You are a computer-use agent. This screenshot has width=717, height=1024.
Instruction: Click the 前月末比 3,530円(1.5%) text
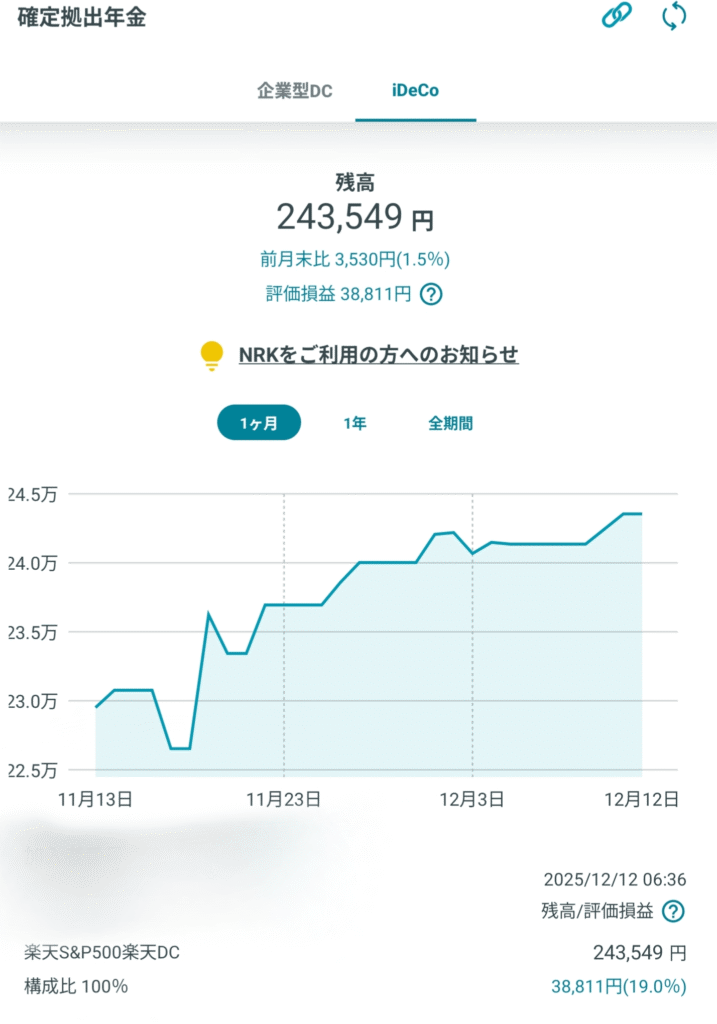(355, 260)
